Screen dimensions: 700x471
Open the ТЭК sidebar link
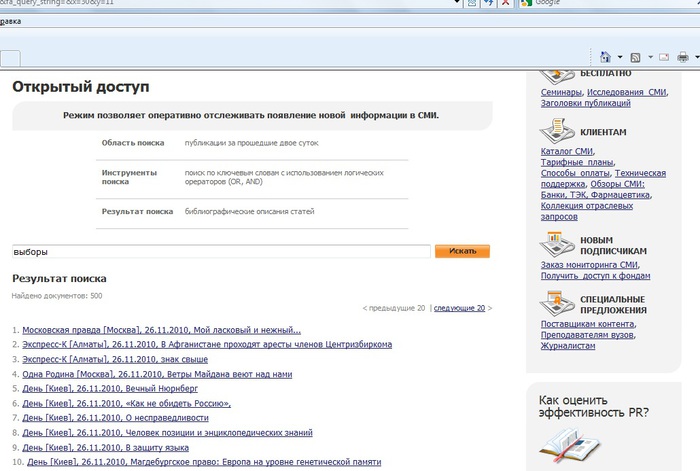pyautogui.click(x=577, y=195)
